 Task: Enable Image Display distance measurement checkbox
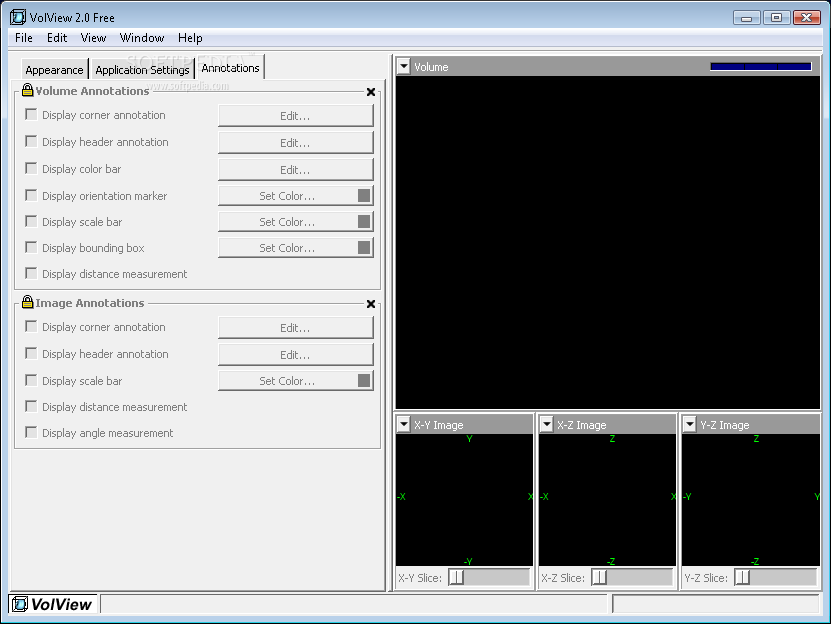pyautogui.click(x=31, y=407)
